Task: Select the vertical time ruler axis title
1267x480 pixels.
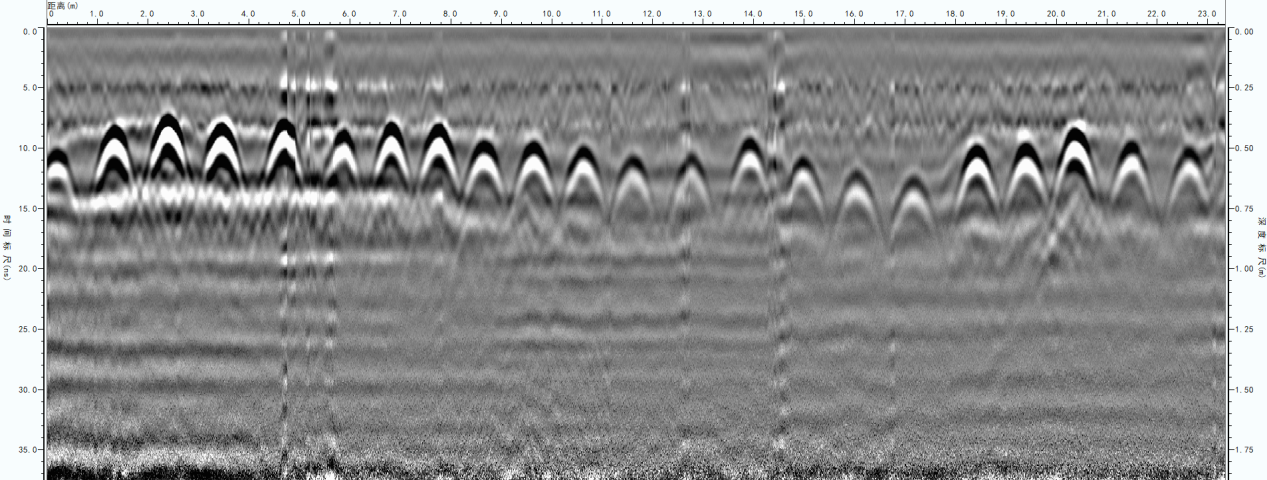Action: click(x=7, y=245)
